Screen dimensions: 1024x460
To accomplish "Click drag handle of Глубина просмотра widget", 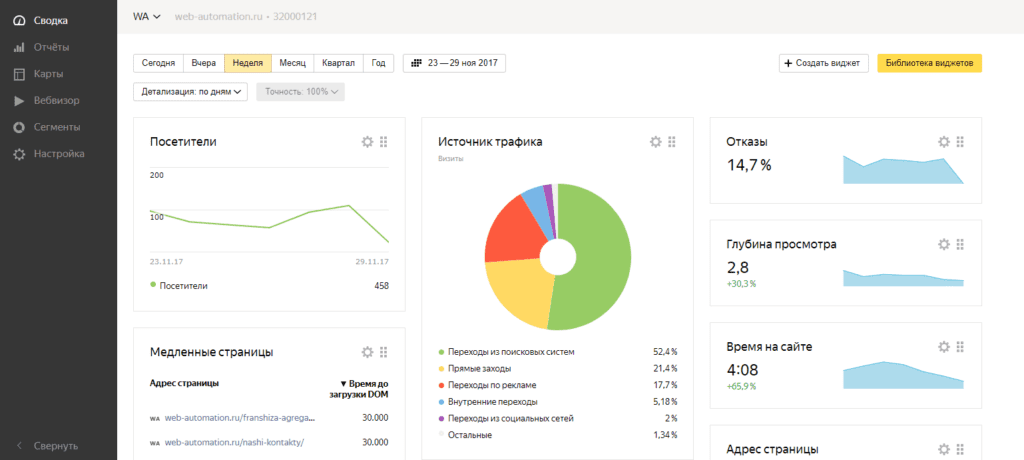I will pyautogui.click(x=960, y=244).
